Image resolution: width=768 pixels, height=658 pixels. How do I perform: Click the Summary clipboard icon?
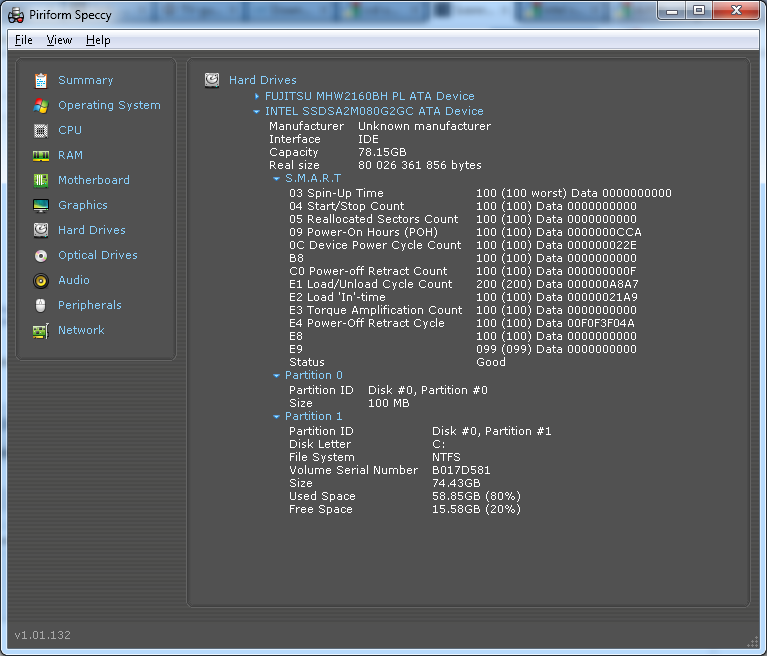coord(41,80)
